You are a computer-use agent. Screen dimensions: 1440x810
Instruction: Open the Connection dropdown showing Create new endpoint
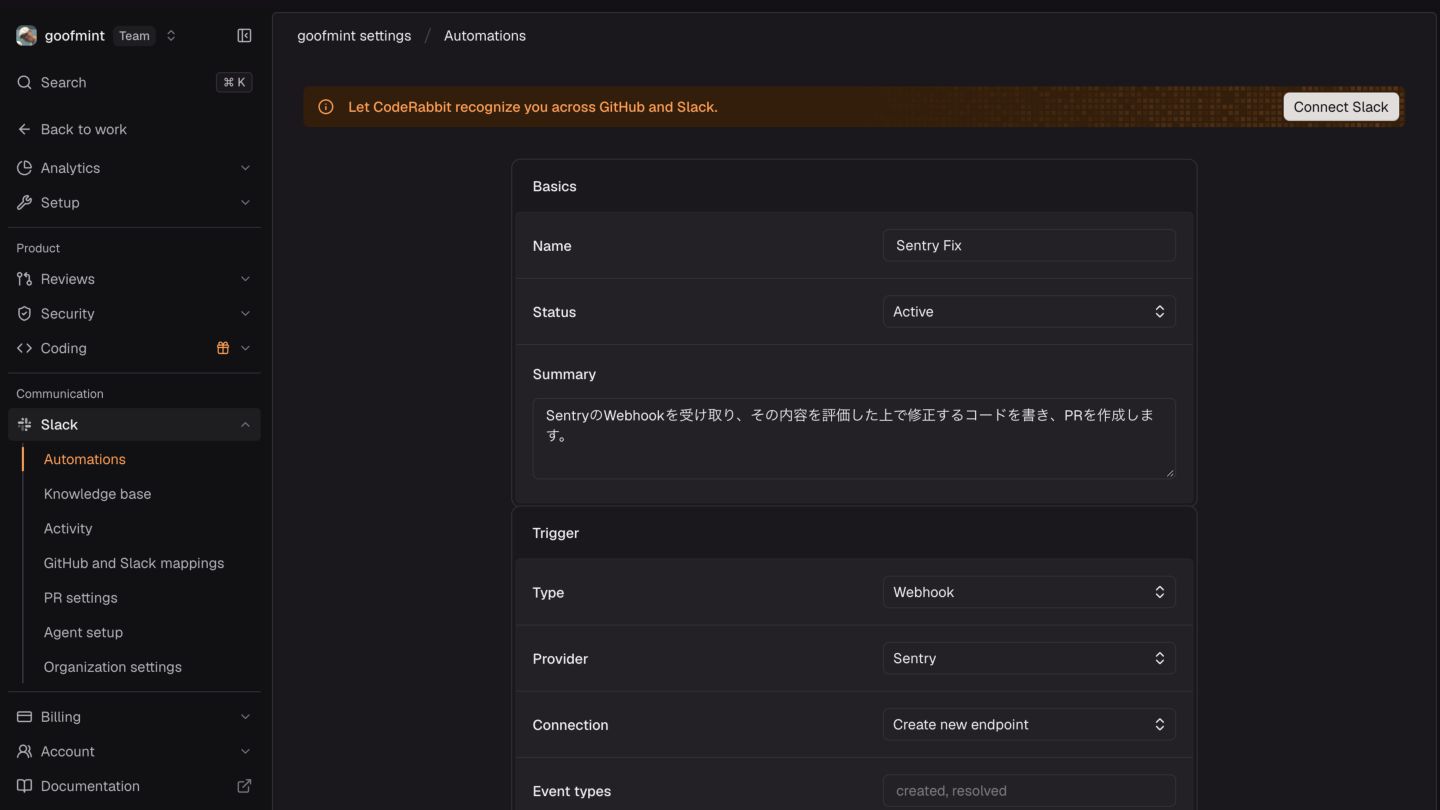1028,725
